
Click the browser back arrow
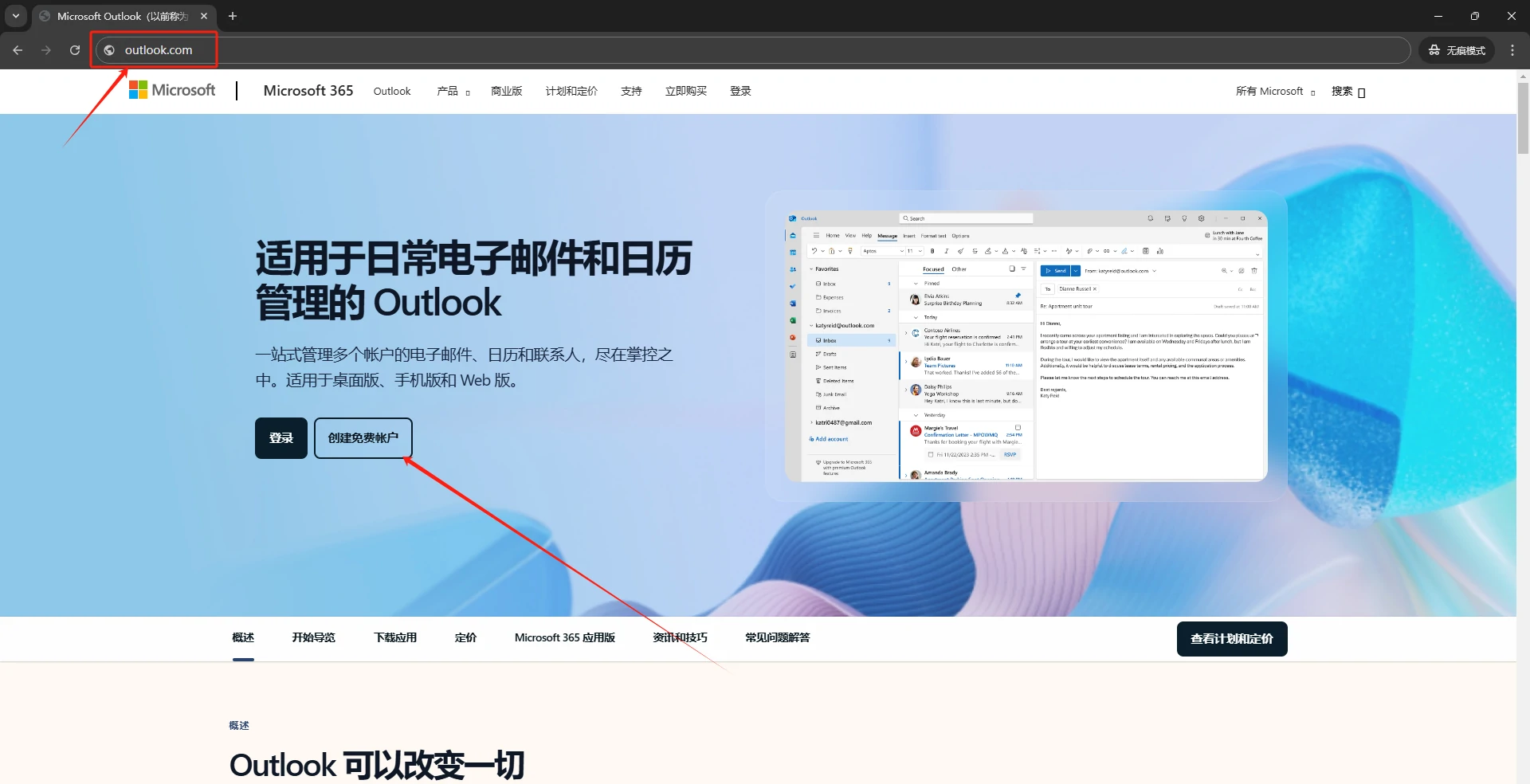18,50
